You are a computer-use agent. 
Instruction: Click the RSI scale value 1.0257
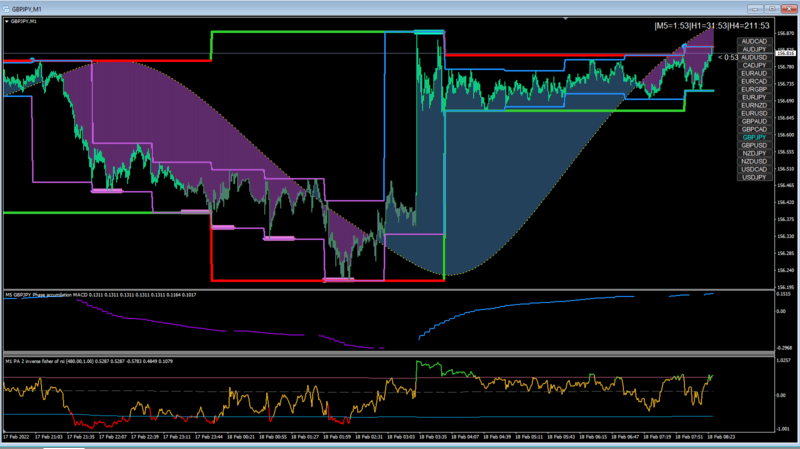[784, 361]
